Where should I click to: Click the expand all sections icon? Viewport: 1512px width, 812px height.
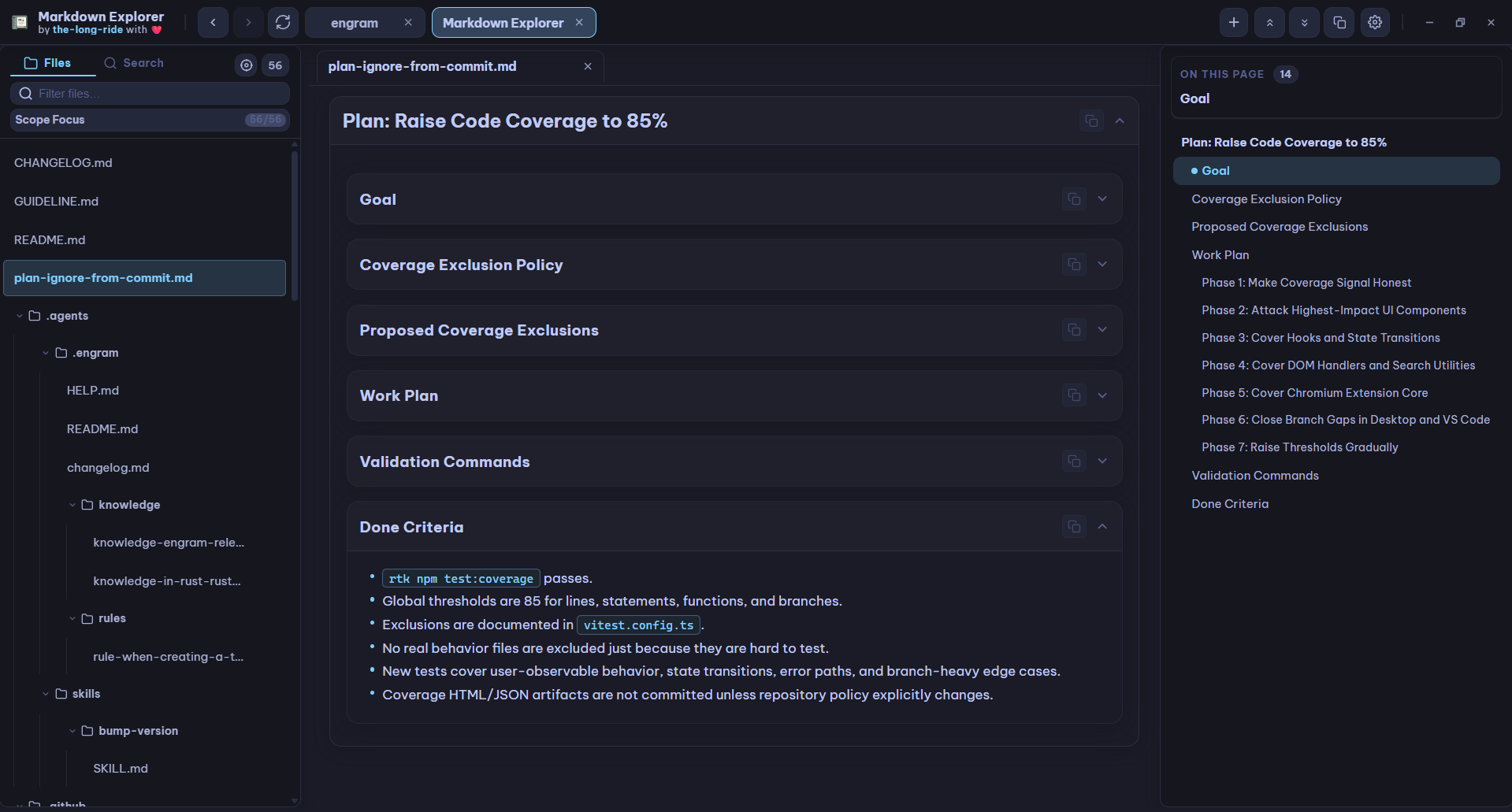coord(1304,23)
